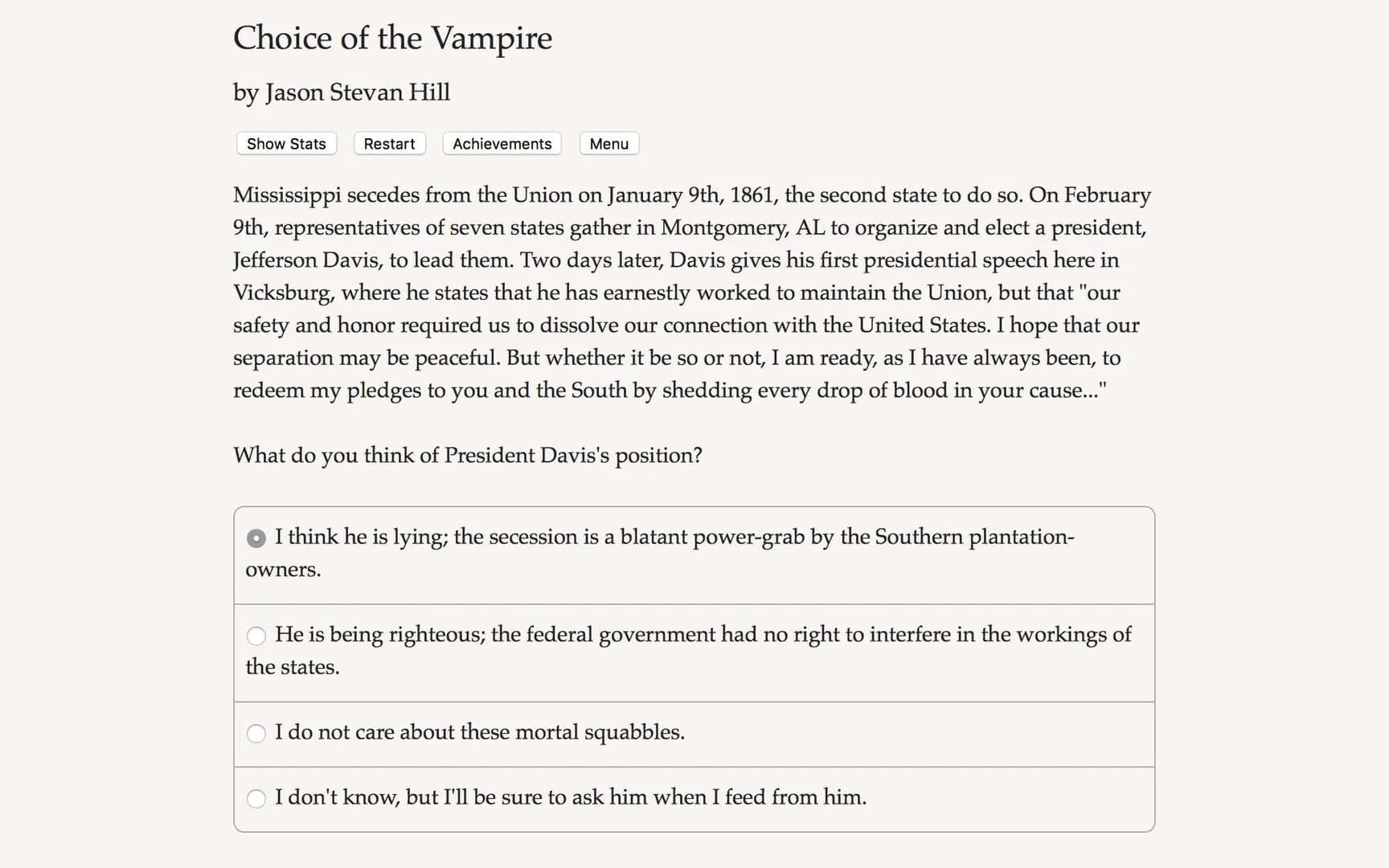
Task: Click inside the story text paragraph
Action: [x=691, y=293]
